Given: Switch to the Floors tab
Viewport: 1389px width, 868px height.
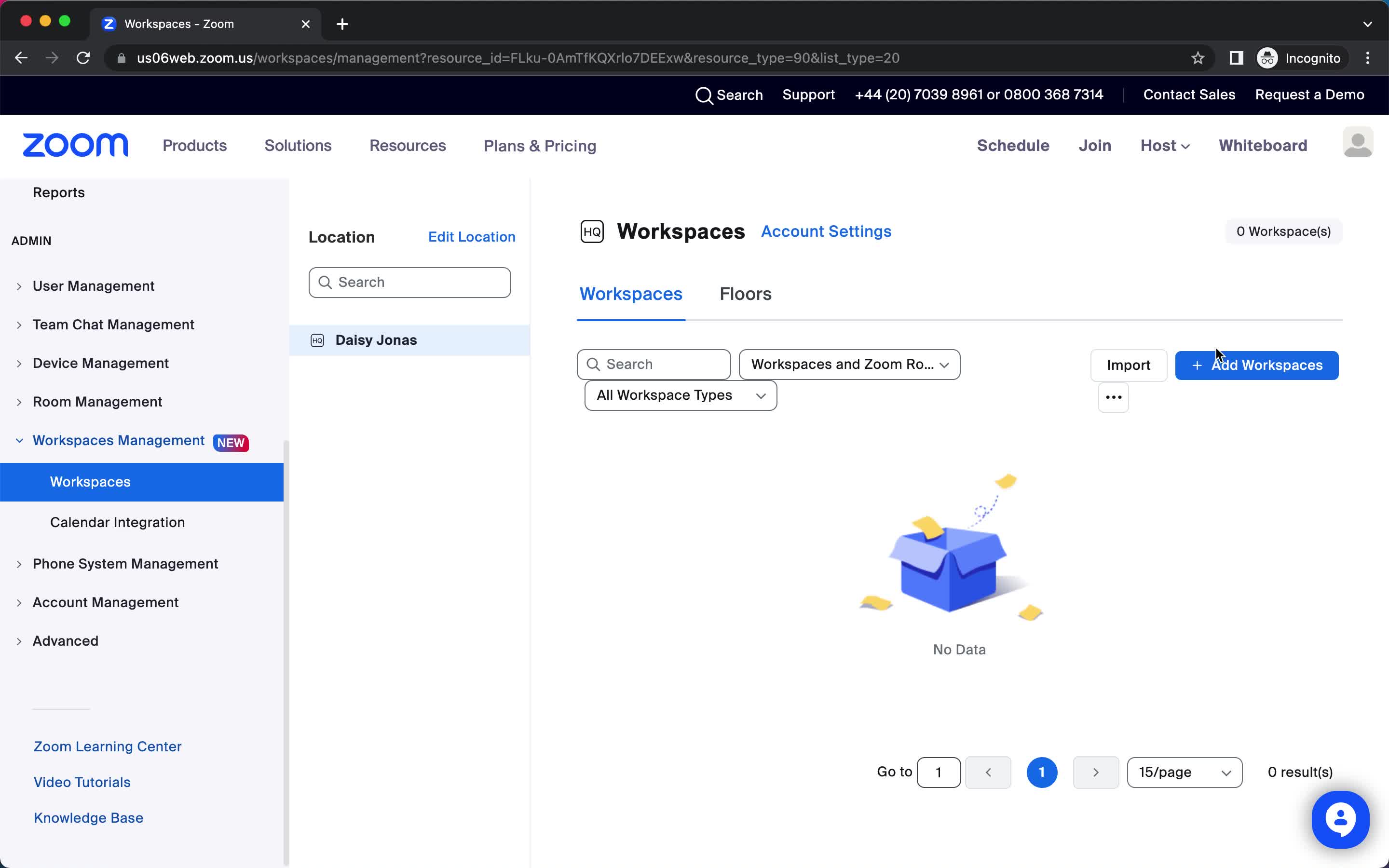Looking at the screenshot, I should 745,294.
